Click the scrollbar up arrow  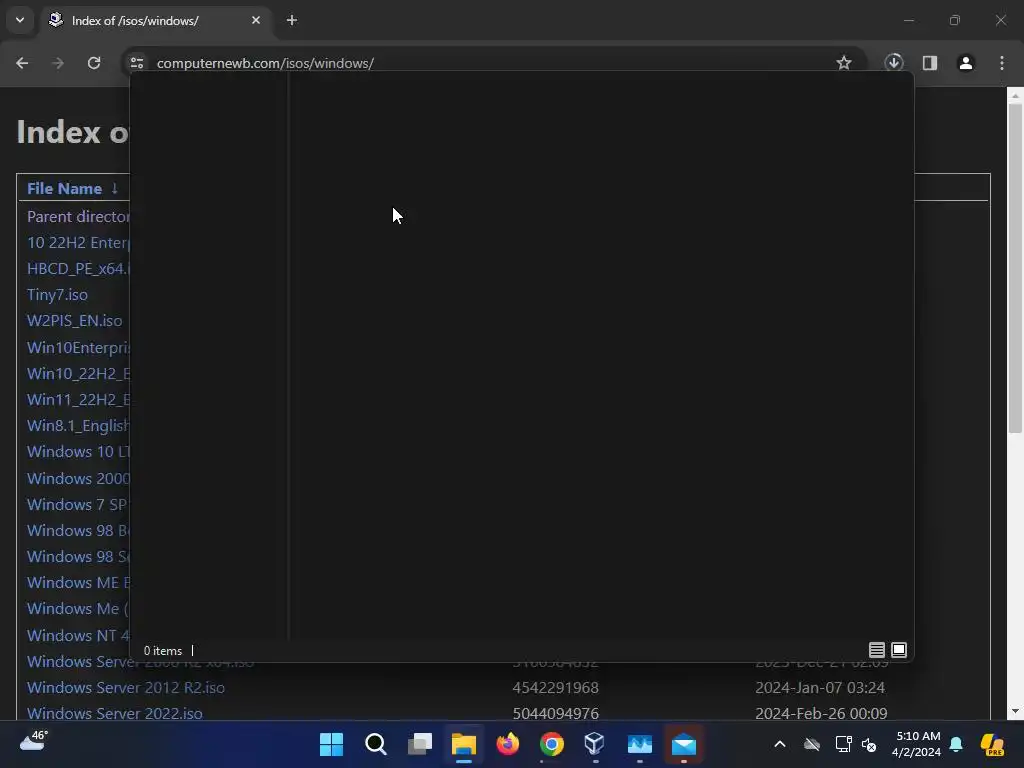[x=1014, y=95]
